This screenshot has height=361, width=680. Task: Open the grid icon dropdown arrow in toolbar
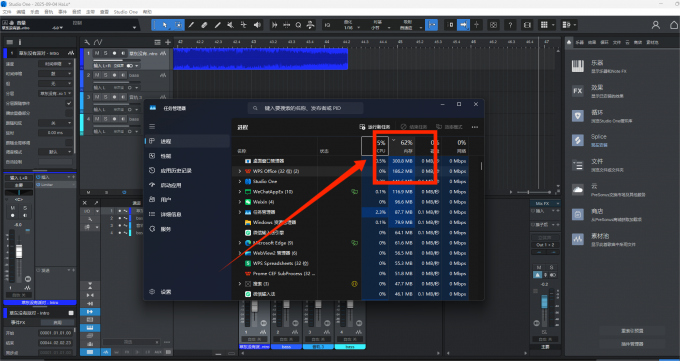tap(553, 25)
